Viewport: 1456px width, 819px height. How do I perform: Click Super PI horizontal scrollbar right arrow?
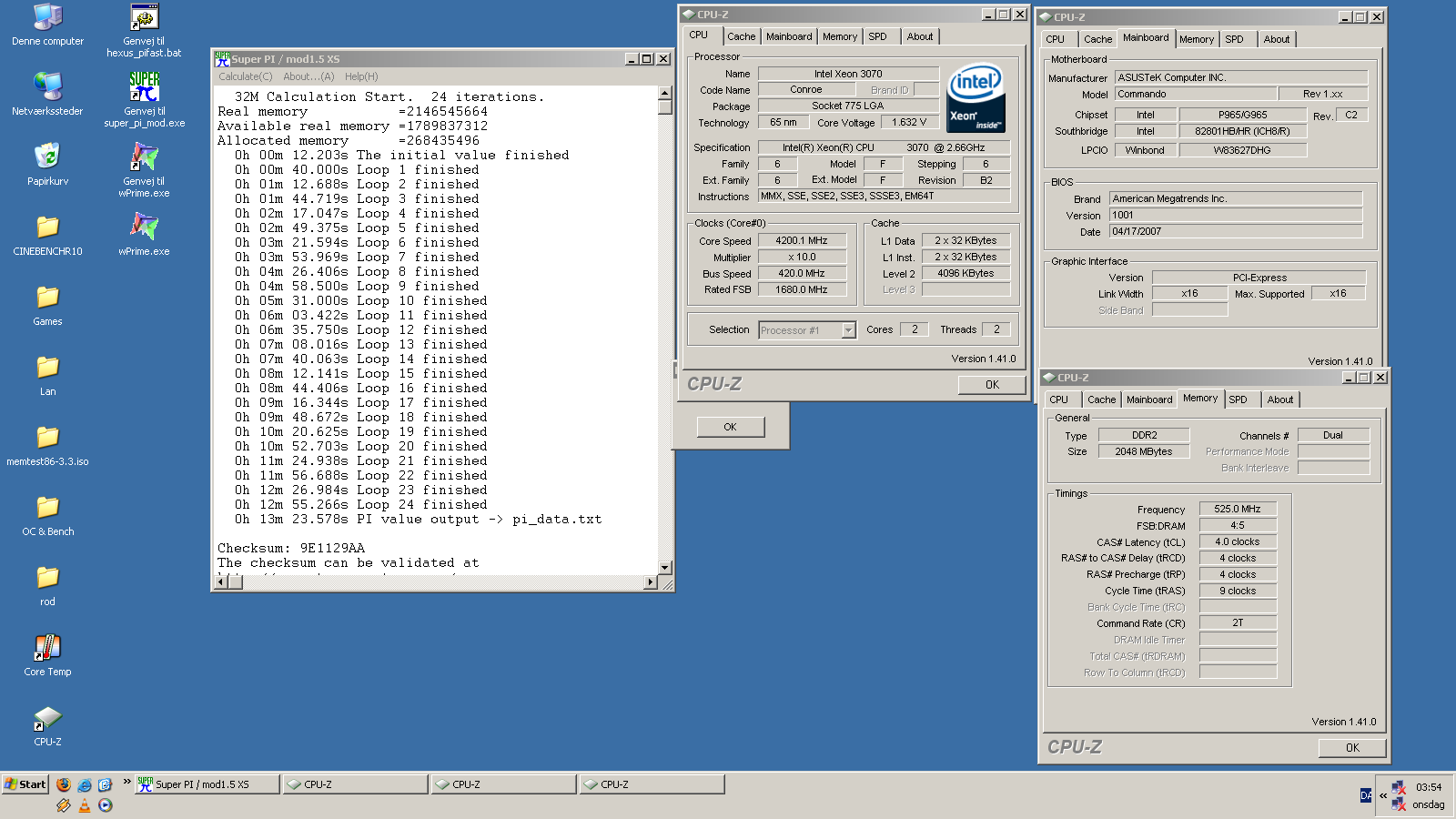[x=650, y=582]
